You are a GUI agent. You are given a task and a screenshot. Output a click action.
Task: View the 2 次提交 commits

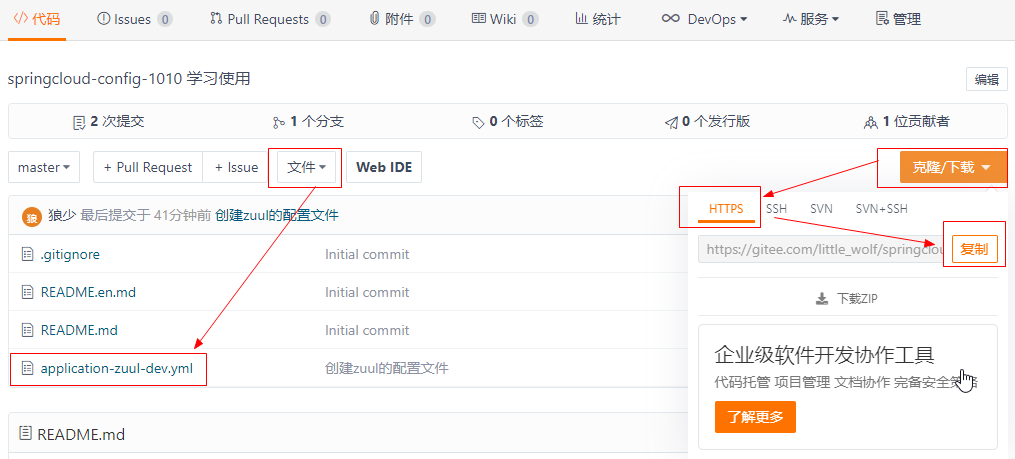tap(108, 121)
